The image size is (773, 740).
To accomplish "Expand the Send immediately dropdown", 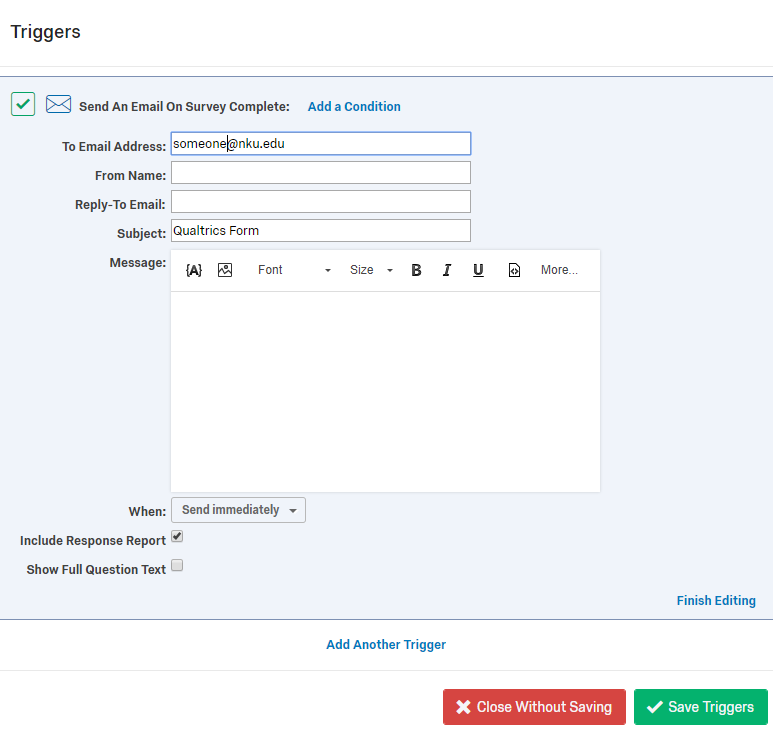I will coord(238,510).
